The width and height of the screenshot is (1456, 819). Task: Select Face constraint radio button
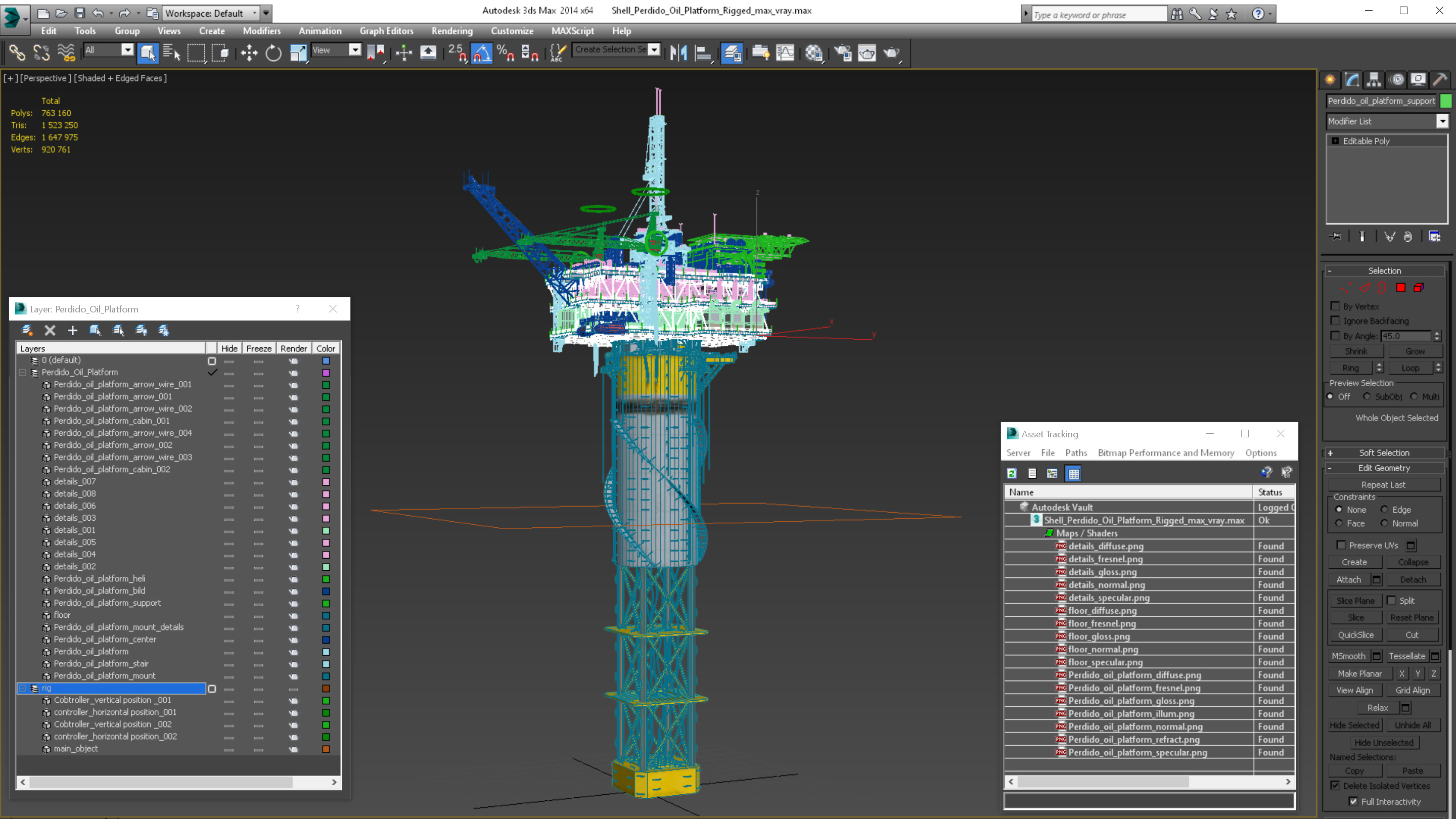pyautogui.click(x=1338, y=523)
